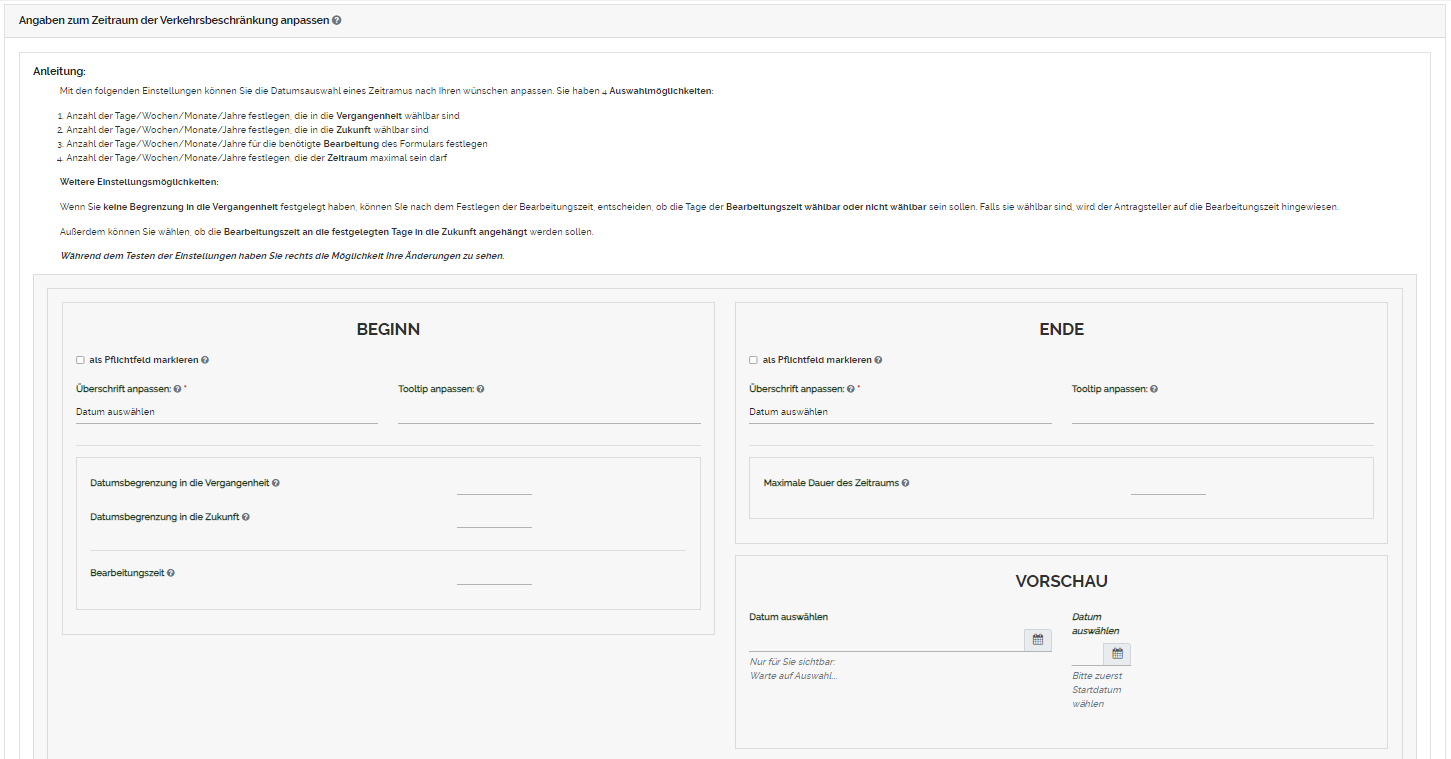Click the Vergangenheit limit number field

pos(494,487)
